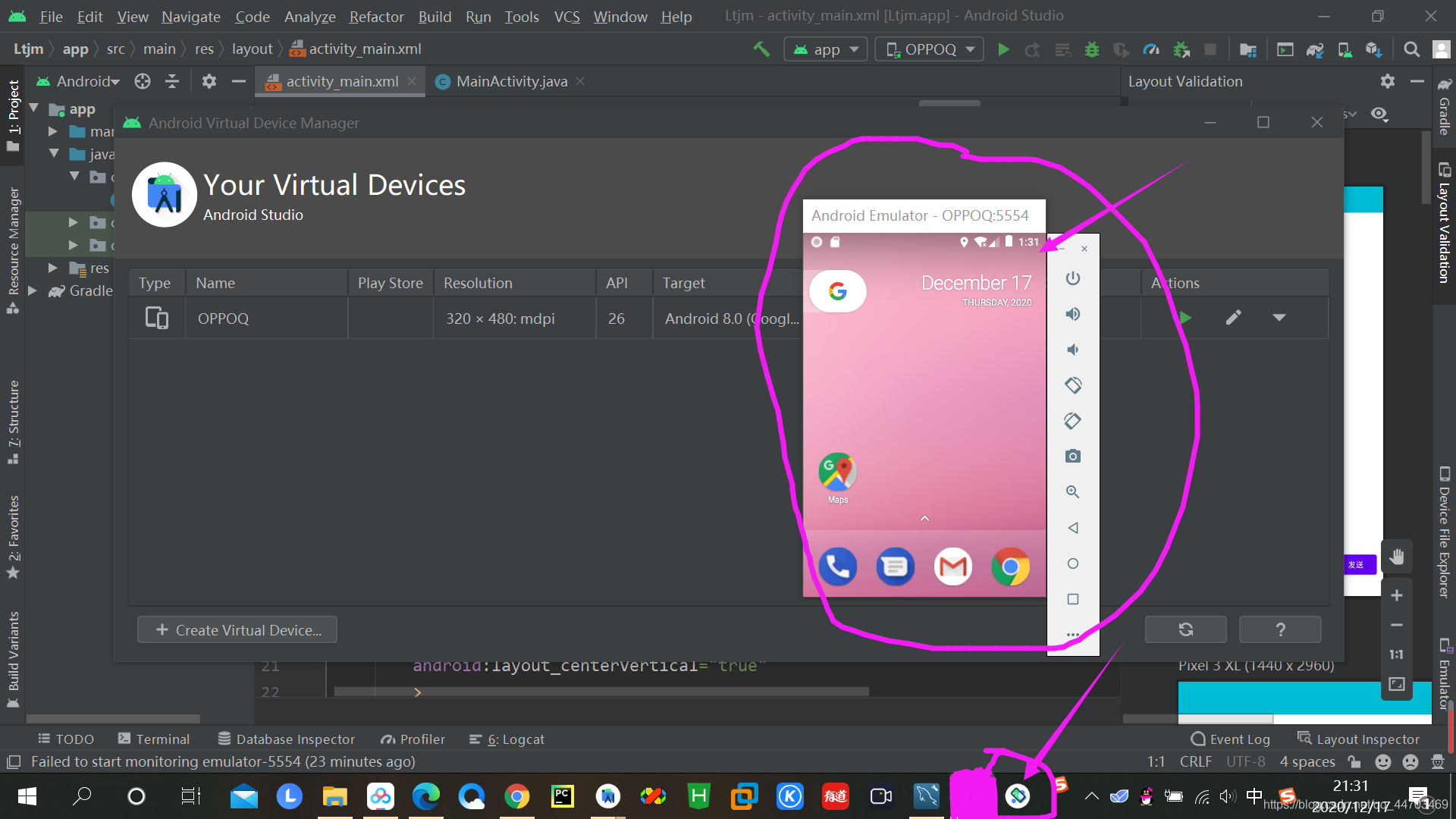Screen dimensions: 1456x819
Task: Open AVD Manager help question button
Action: pos(1280,629)
